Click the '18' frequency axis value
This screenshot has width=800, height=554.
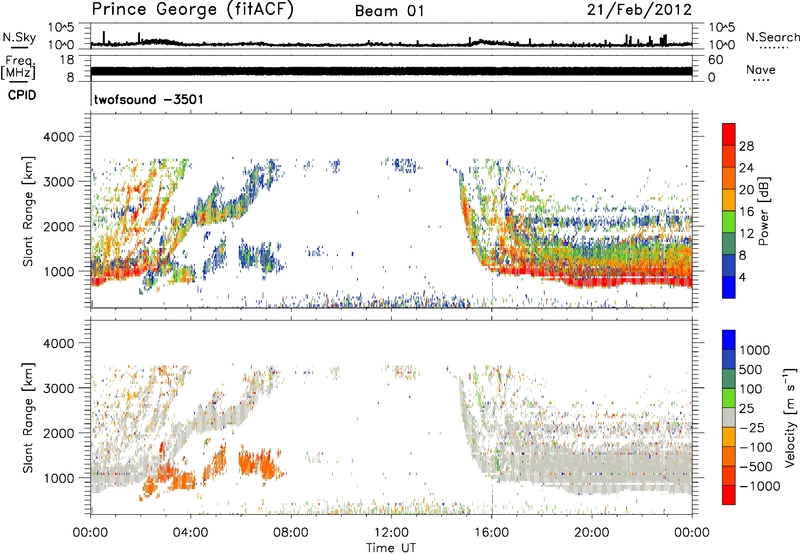click(x=66, y=60)
